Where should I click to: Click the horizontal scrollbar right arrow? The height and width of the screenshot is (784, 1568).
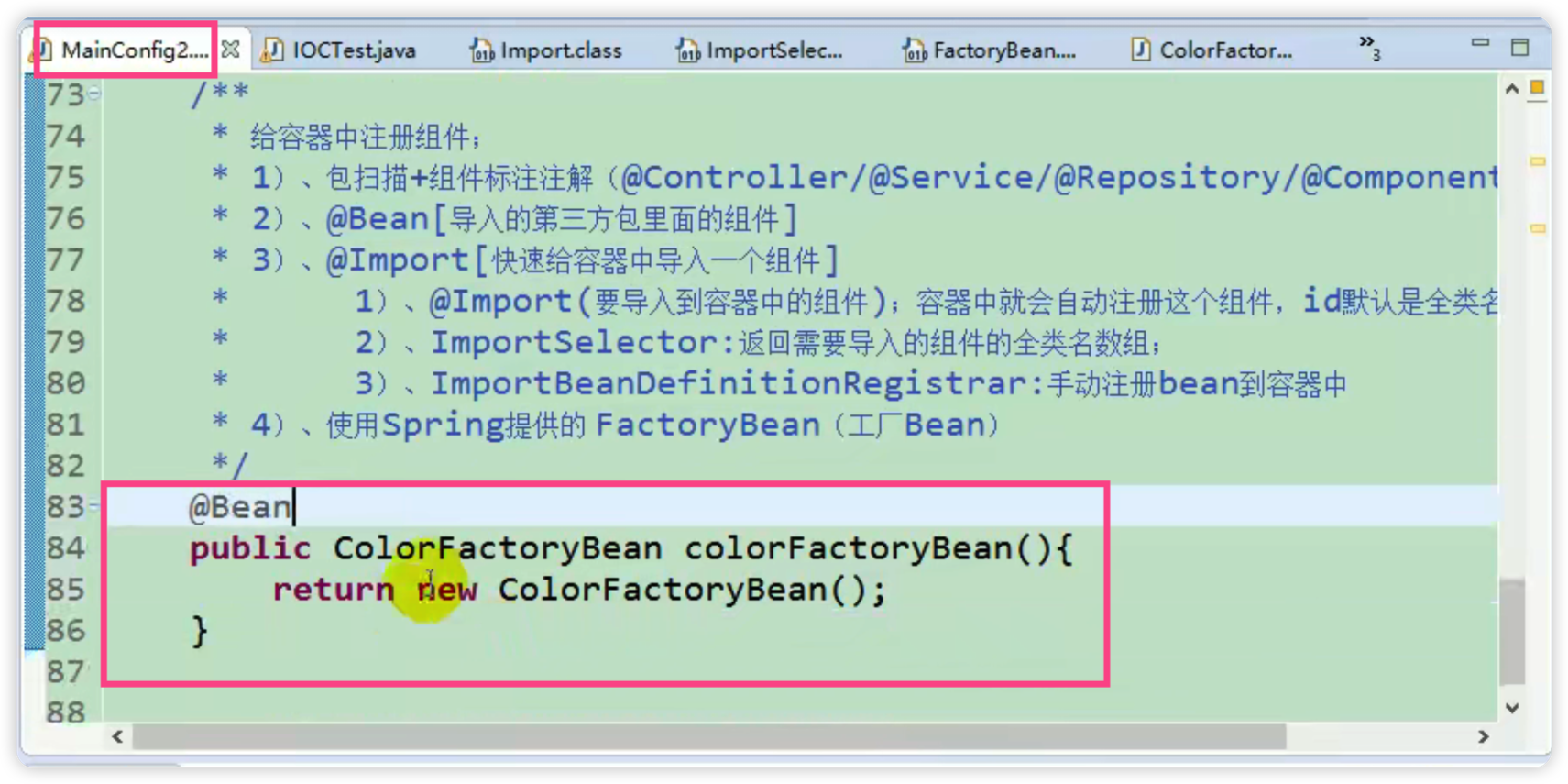[1483, 736]
